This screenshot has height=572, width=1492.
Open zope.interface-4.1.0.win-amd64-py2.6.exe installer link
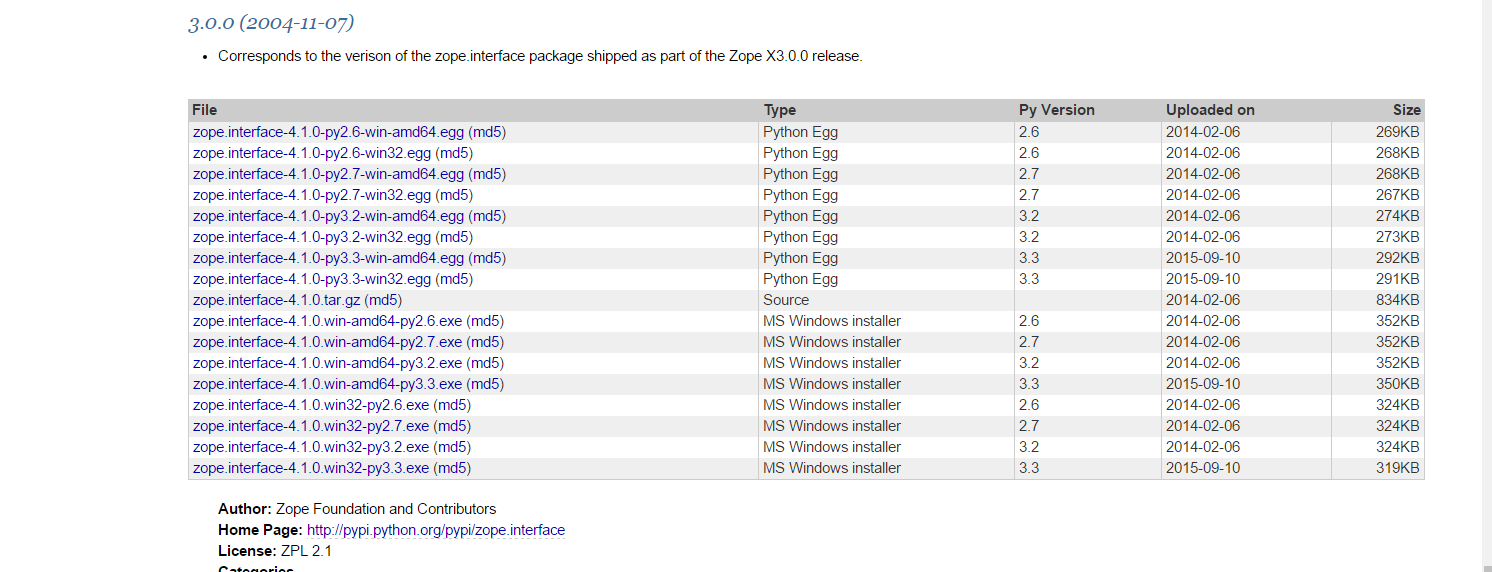tap(327, 321)
